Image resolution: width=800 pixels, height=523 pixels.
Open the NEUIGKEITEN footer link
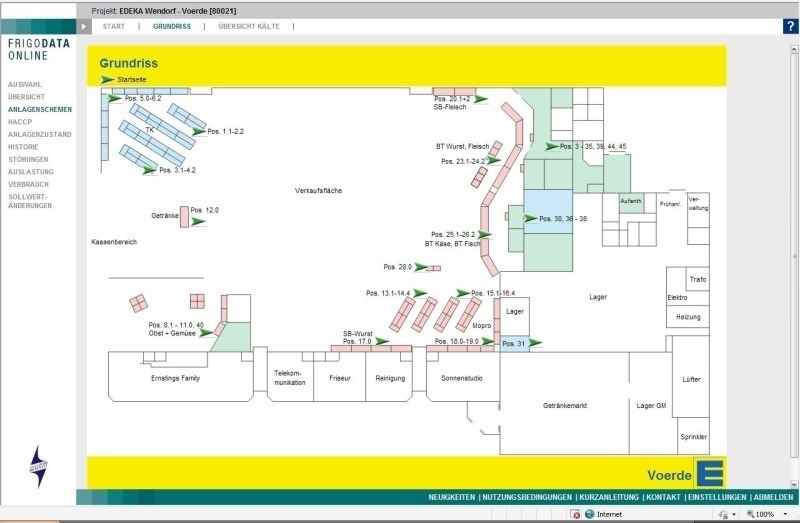452,497
